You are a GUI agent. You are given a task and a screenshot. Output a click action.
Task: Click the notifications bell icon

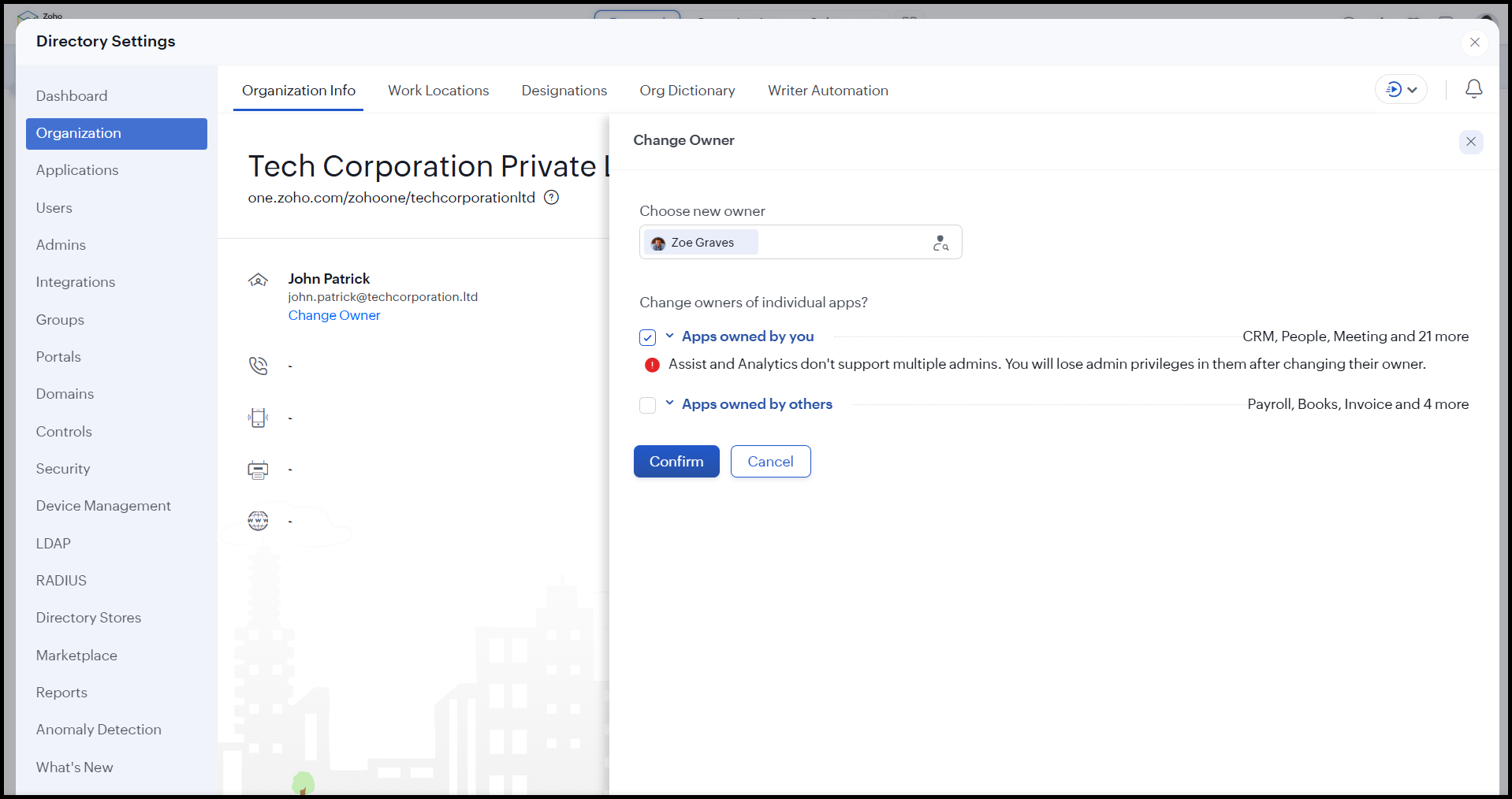click(1473, 89)
